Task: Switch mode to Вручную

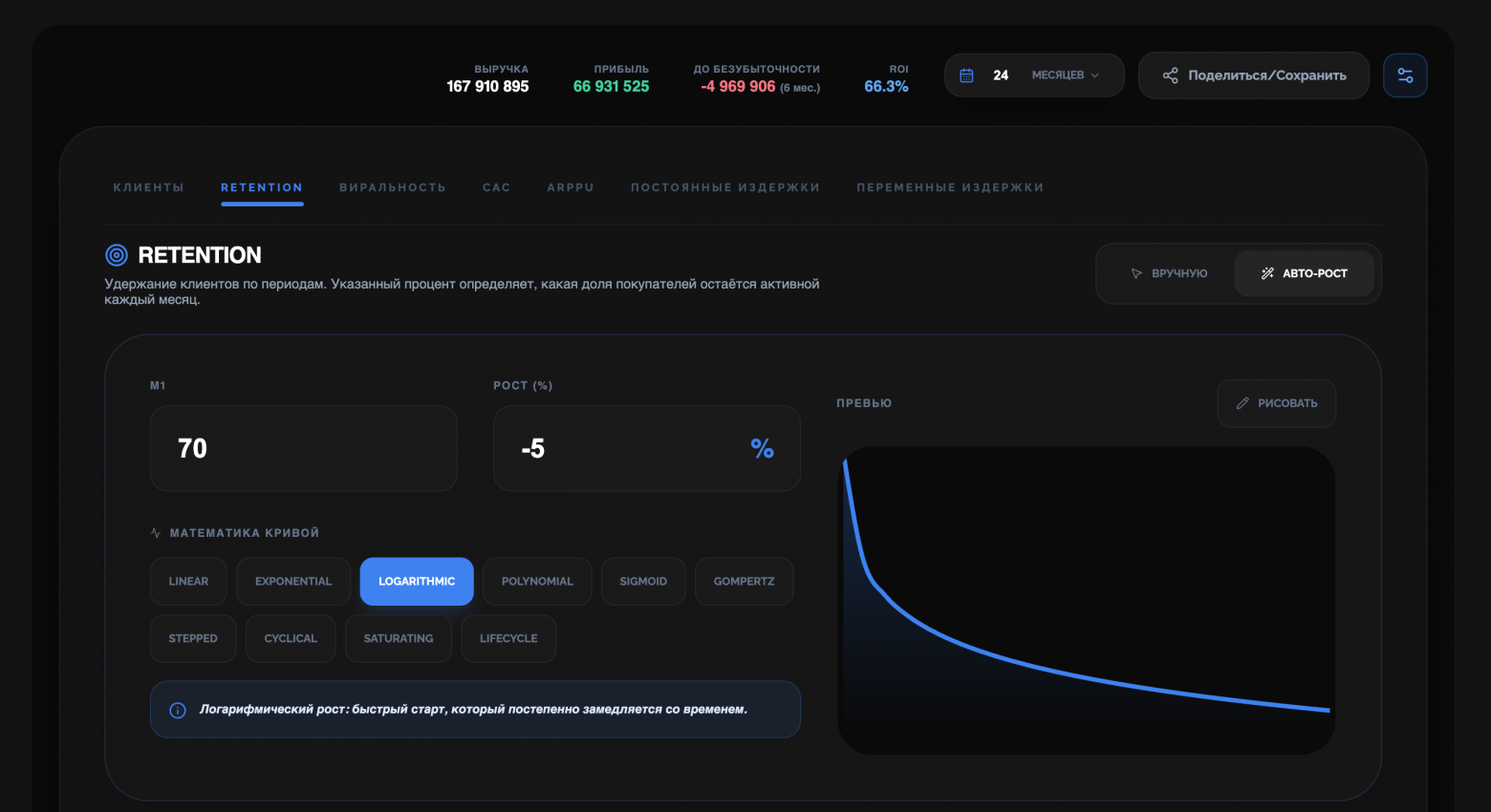Action: coord(1169,273)
